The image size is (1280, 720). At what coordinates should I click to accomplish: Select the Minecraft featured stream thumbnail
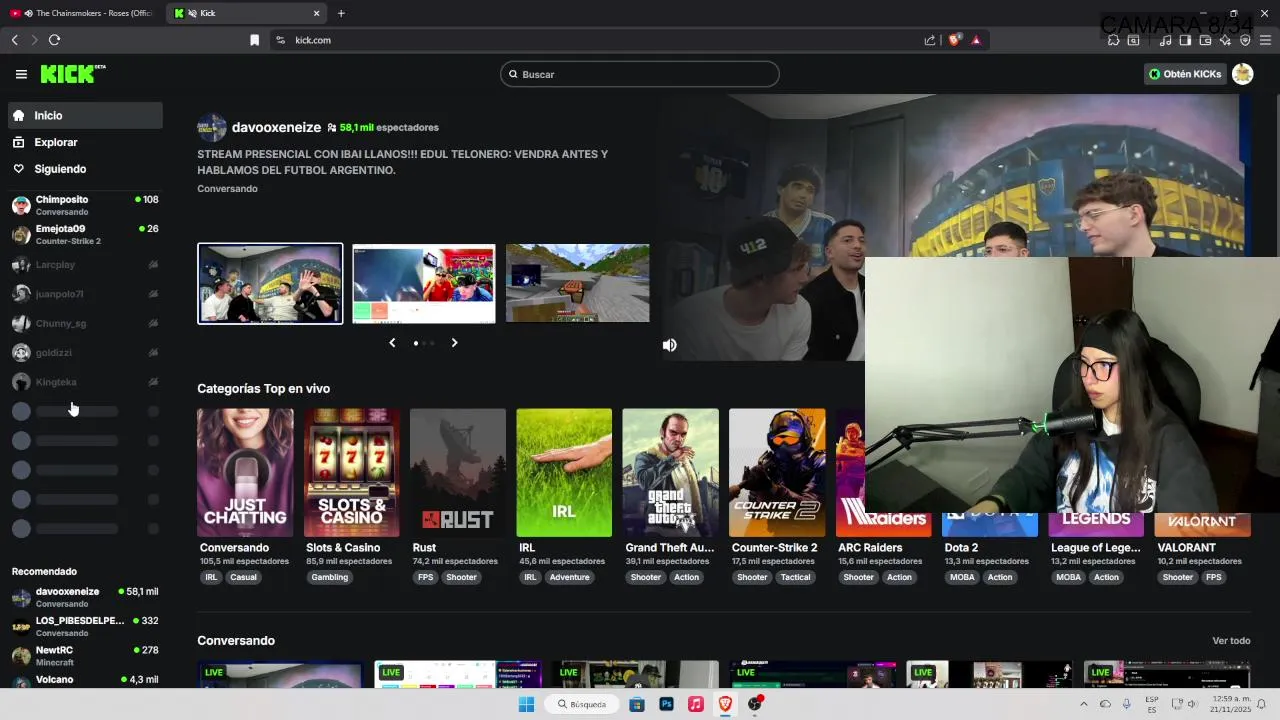click(x=578, y=283)
